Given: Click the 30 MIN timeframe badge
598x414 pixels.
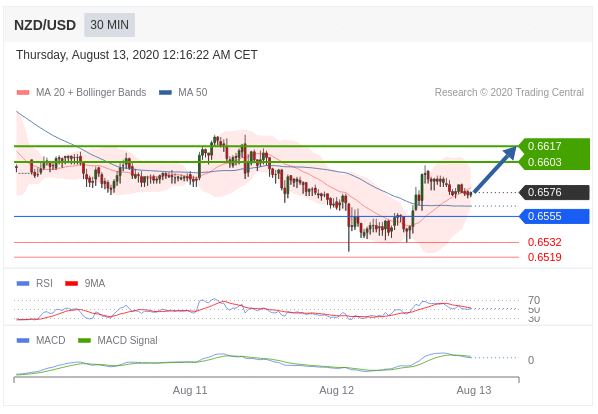Looking at the screenshot, I should tap(109, 25).
